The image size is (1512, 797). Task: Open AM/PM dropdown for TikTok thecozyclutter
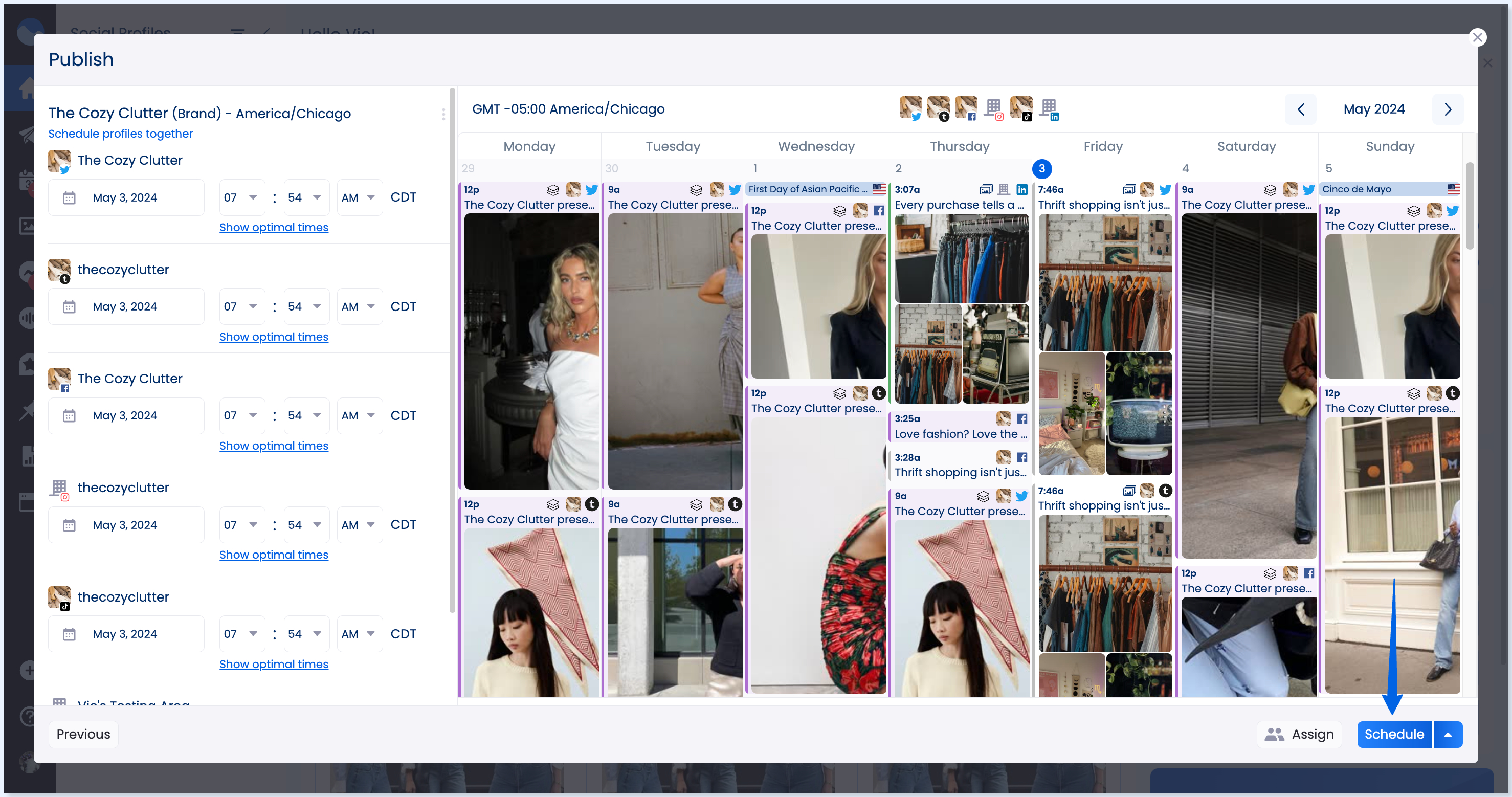tap(360, 634)
